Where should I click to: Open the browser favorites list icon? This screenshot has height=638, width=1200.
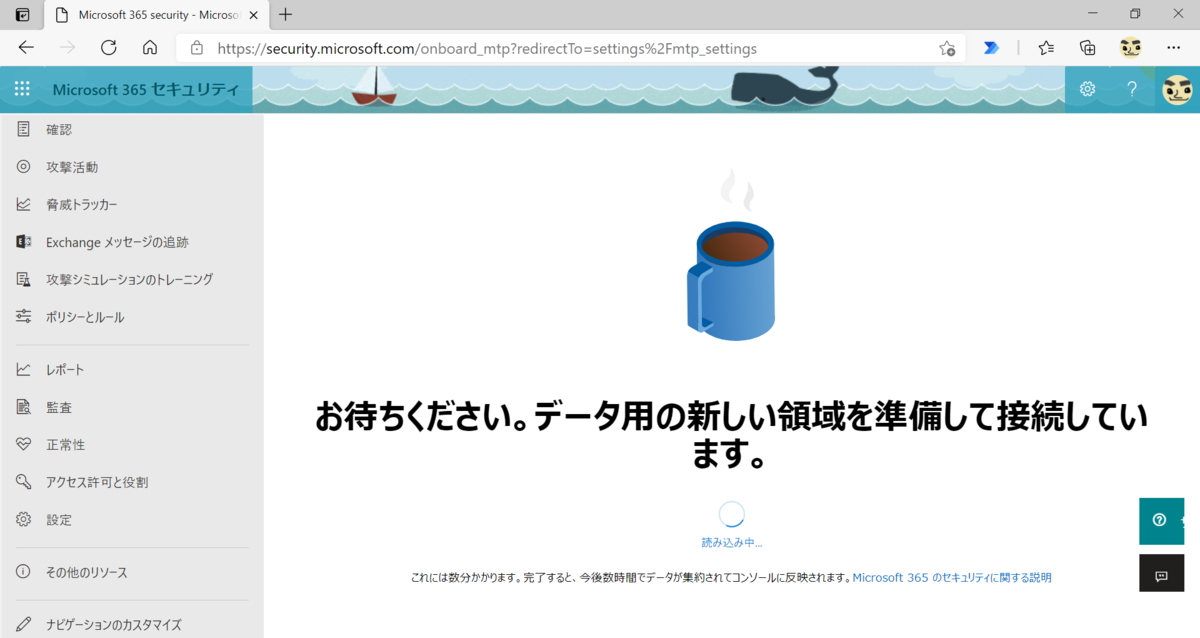click(x=1046, y=48)
